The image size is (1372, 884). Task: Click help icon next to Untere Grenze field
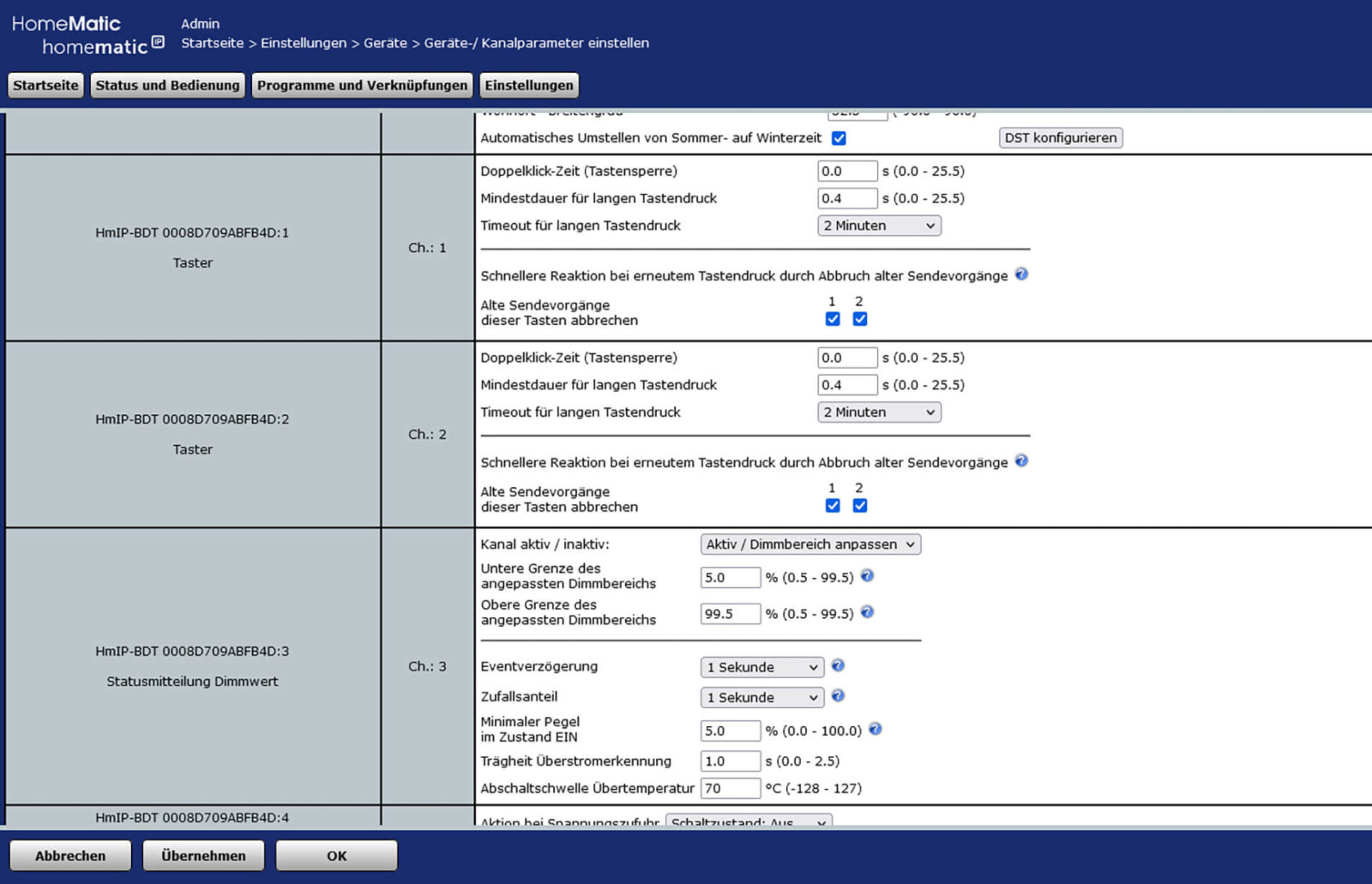867,576
